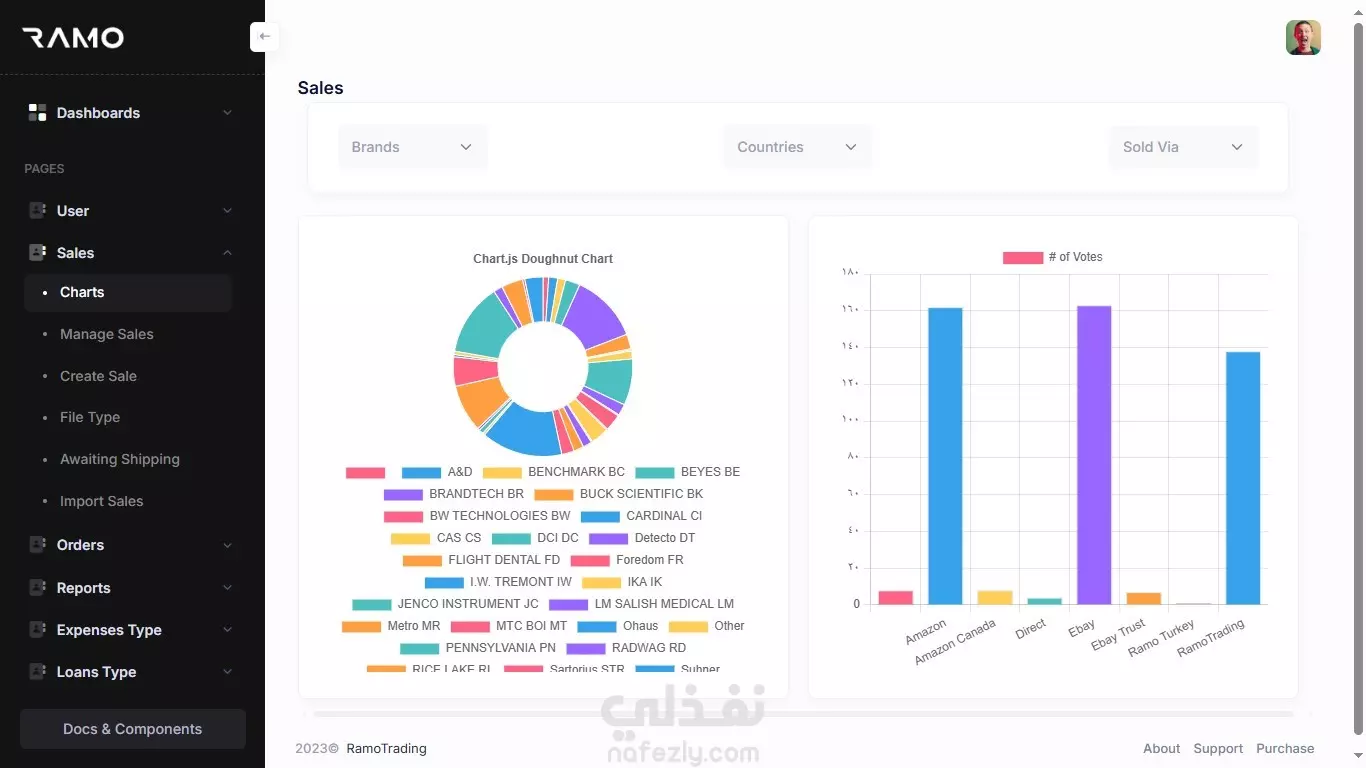Screen dimensions: 1366x768
Task: Toggle A&D legend swatch
Action: tap(421, 473)
